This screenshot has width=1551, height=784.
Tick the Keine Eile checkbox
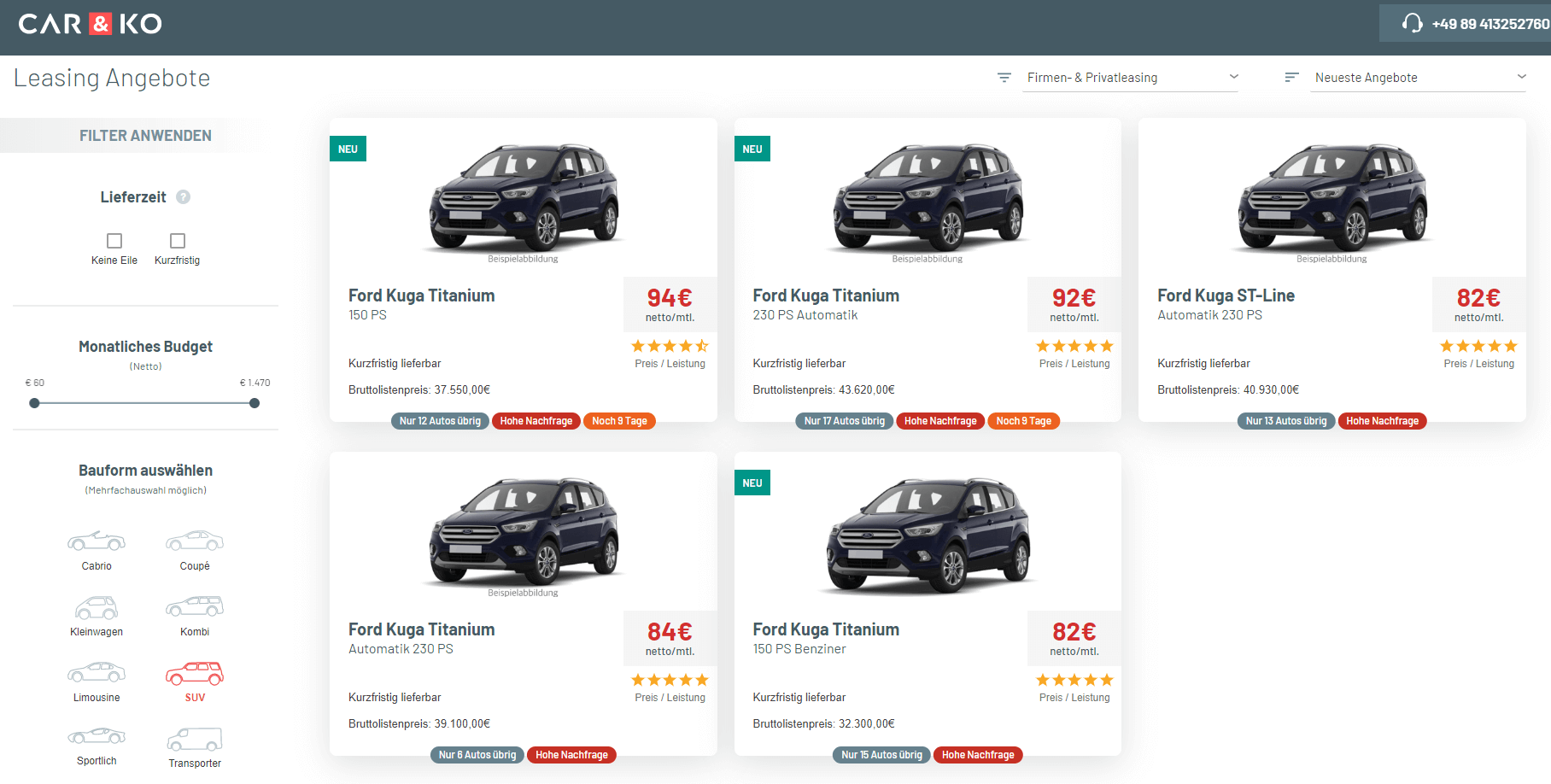114,241
